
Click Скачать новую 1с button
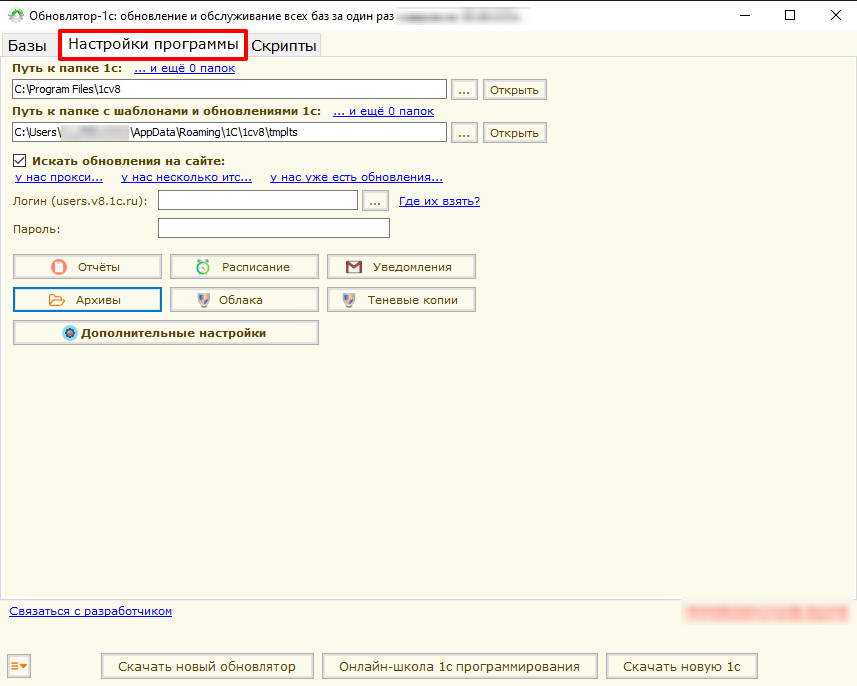click(x=682, y=666)
